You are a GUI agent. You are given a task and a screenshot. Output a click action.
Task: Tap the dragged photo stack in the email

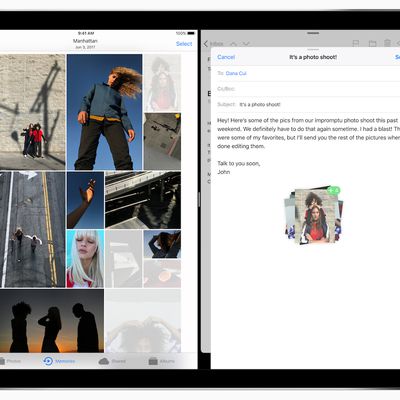pos(313,216)
